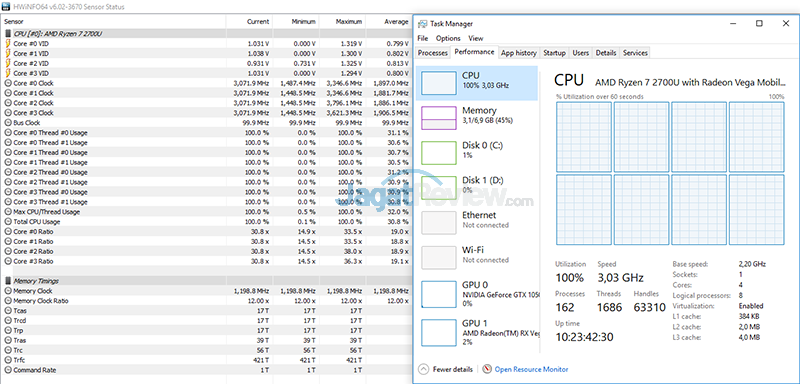Click the Core #3 Clock sensor icon
The height and width of the screenshot is (384, 800).
pyautogui.click(x=8, y=113)
